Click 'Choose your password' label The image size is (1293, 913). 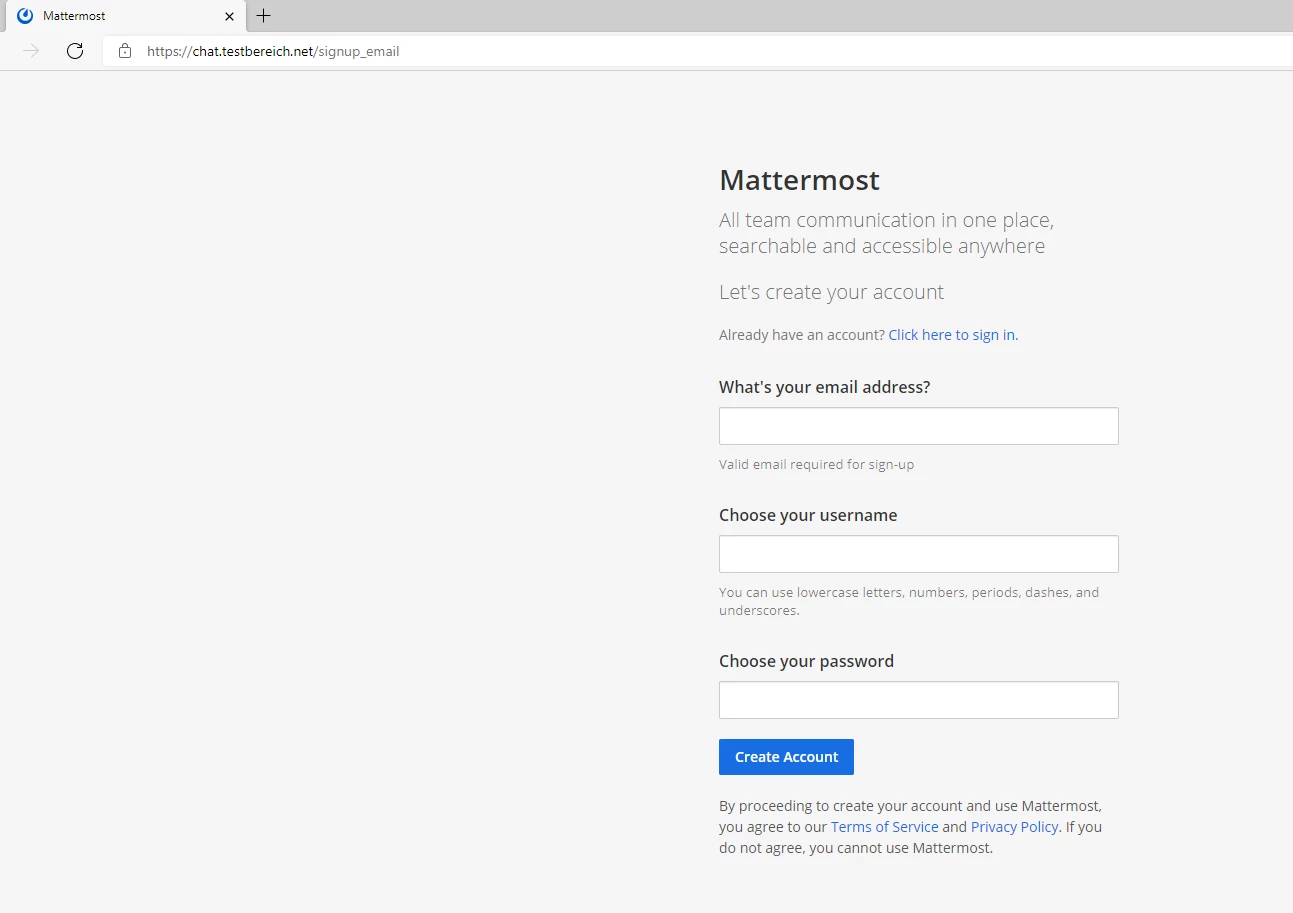[806, 661]
